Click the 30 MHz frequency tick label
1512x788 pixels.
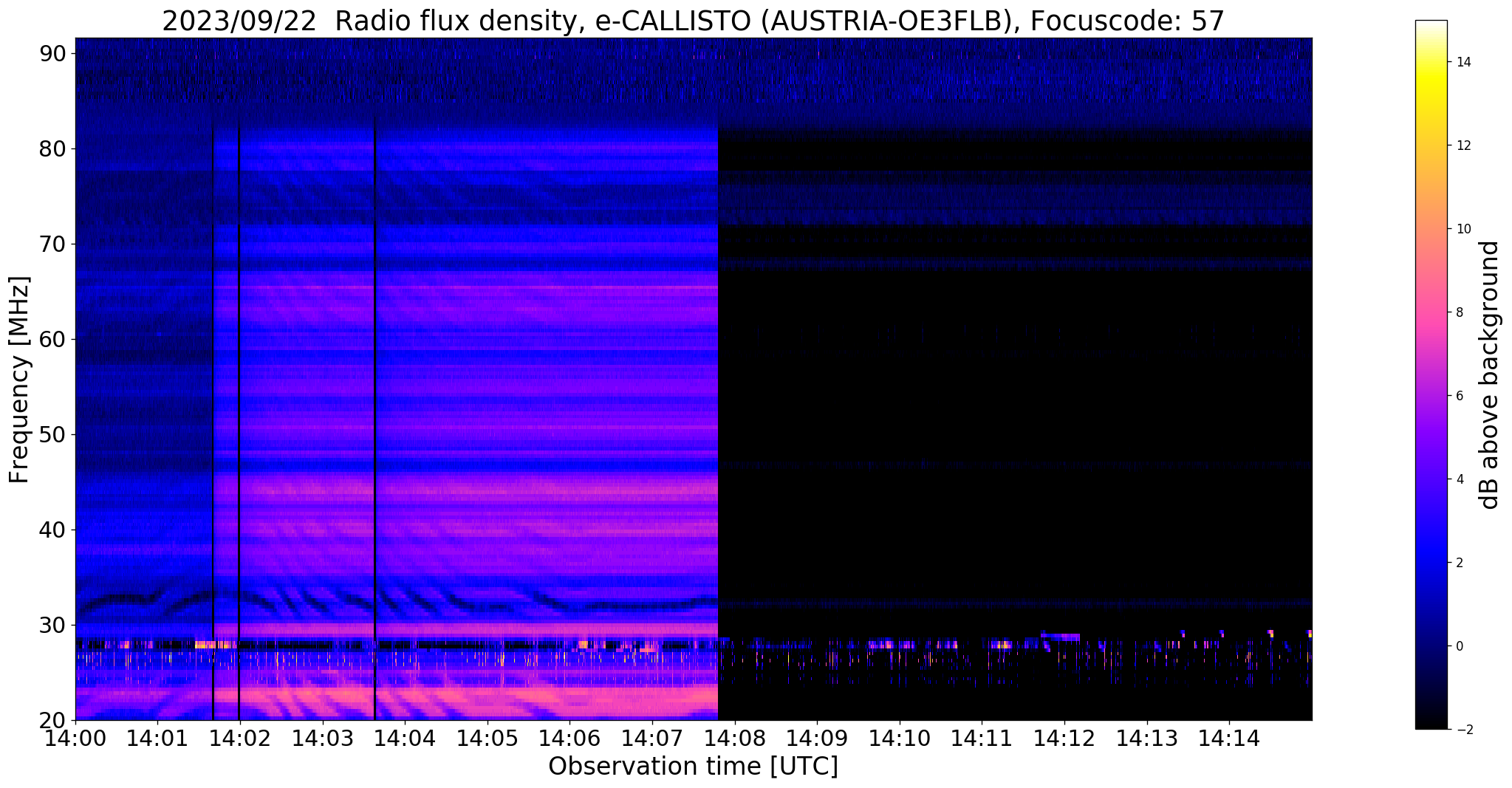click(x=52, y=625)
